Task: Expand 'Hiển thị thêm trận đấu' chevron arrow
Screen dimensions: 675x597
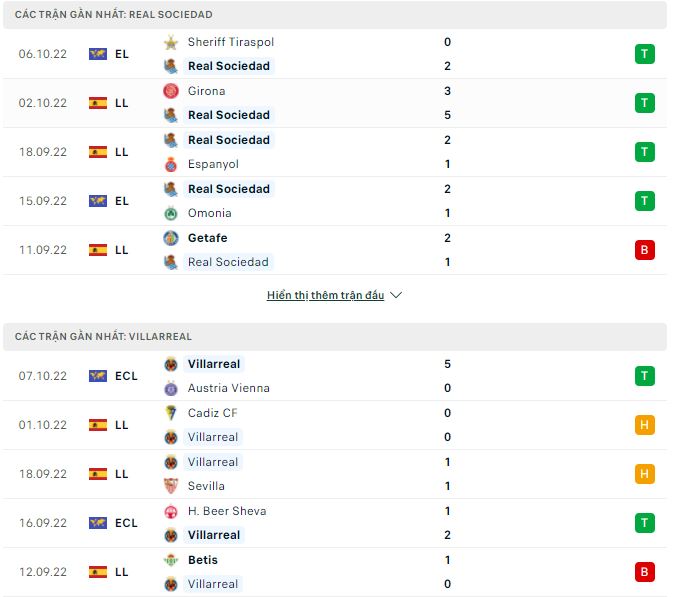Action: pyautogui.click(x=396, y=295)
